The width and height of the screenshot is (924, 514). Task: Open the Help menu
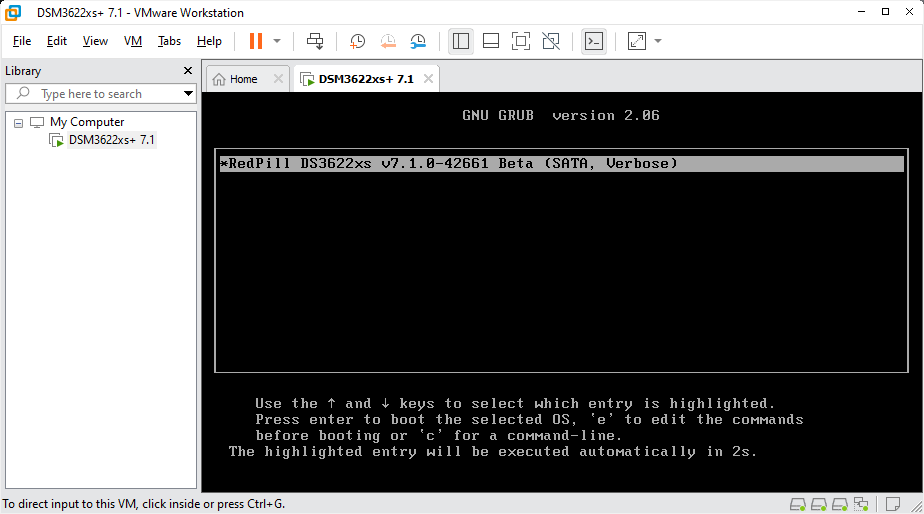pyautogui.click(x=209, y=41)
